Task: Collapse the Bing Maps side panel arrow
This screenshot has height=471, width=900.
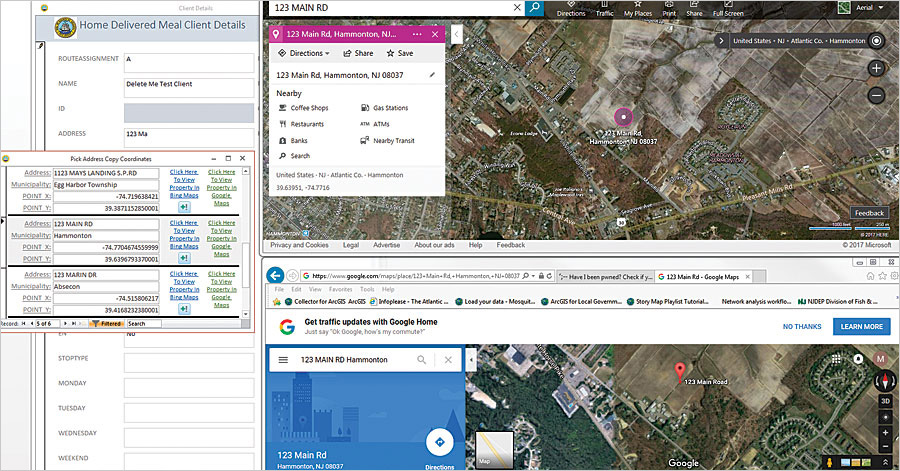Action: [x=456, y=34]
